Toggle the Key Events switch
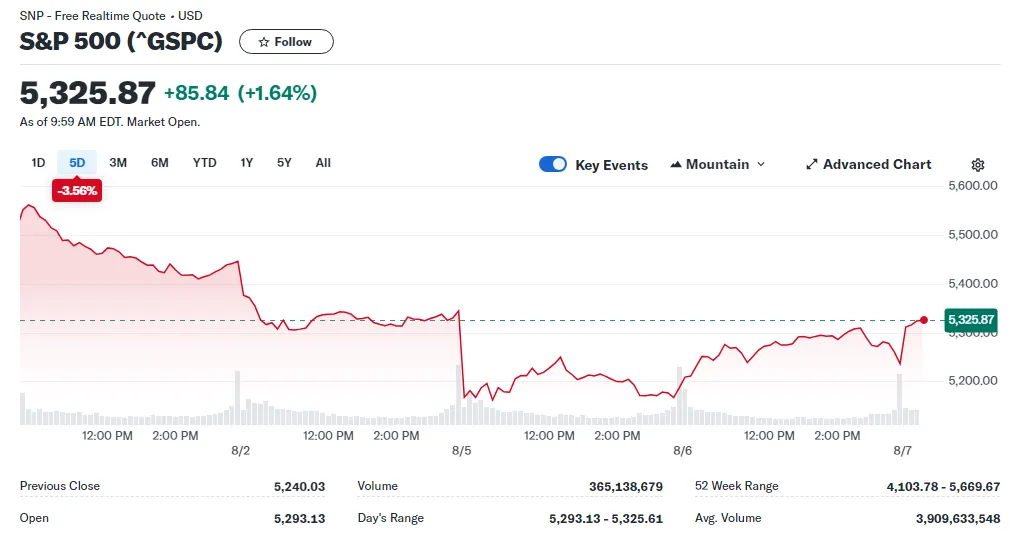1019x544 pixels. click(x=553, y=164)
